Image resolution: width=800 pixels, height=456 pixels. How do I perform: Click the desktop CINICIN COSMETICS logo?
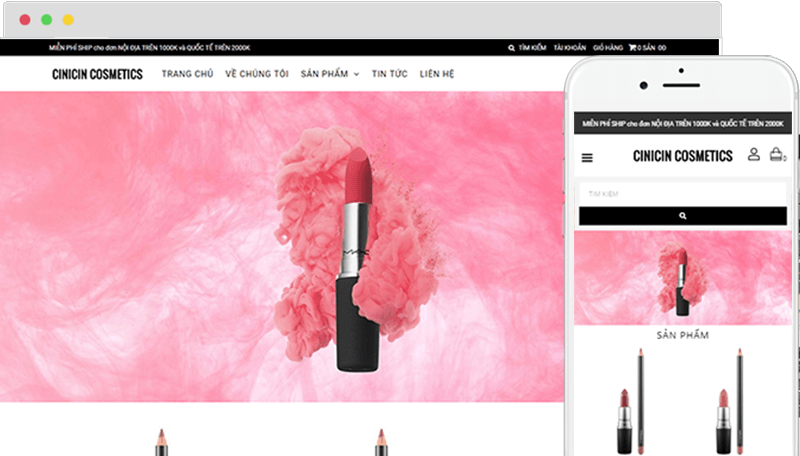click(97, 74)
